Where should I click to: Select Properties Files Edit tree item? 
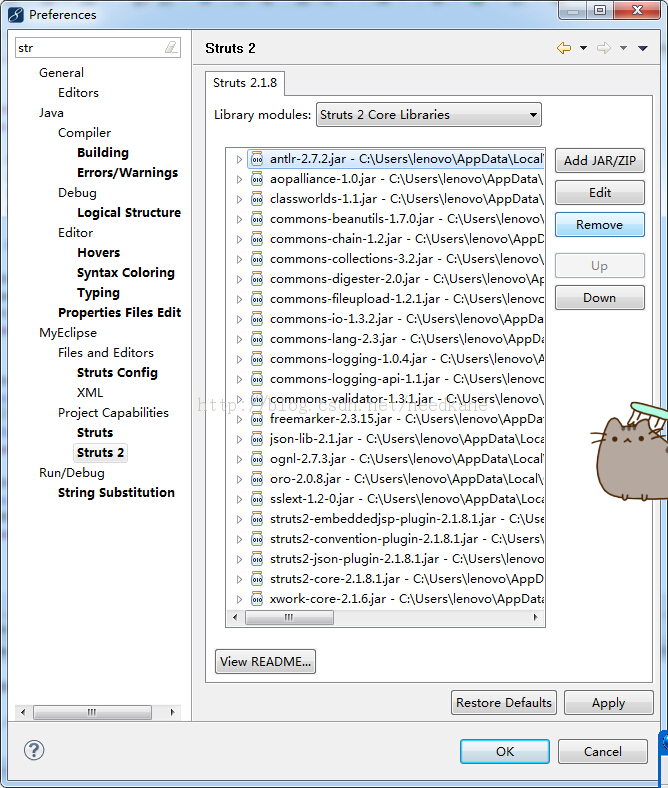point(120,313)
